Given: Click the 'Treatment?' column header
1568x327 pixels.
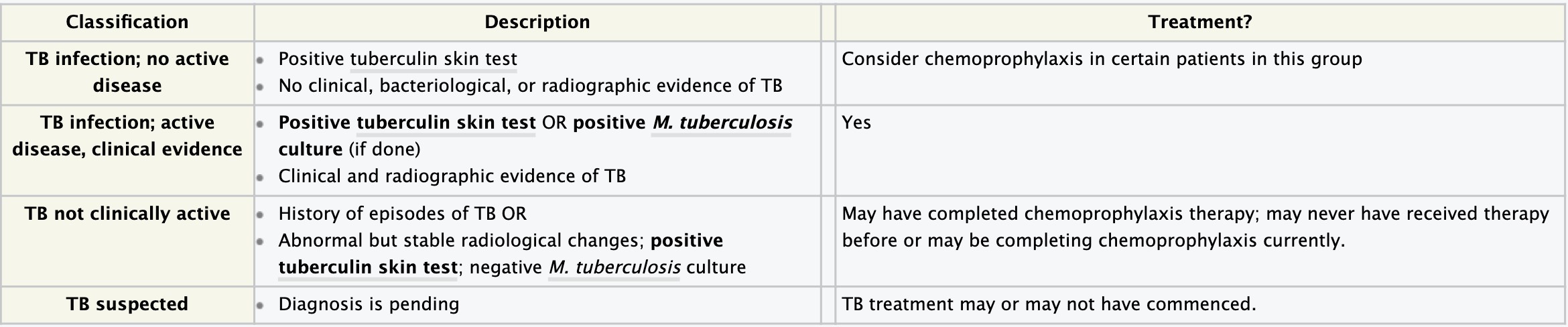Looking at the screenshot, I should (x=1199, y=22).
